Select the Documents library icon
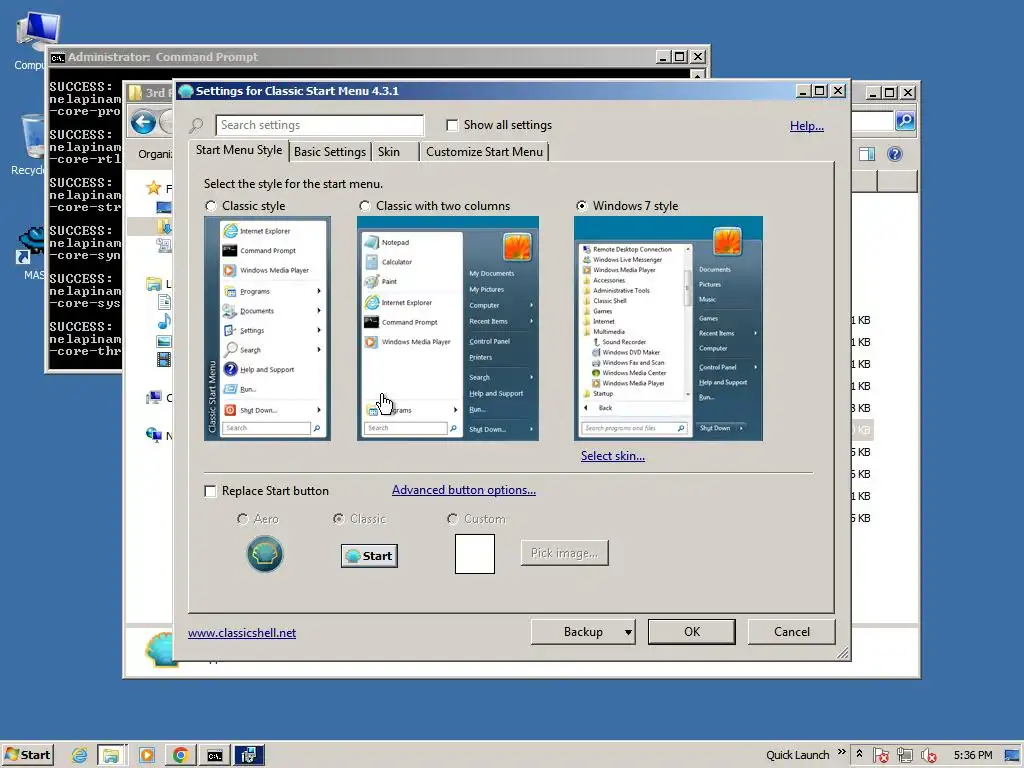This screenshot has height=768, width=1024. 164,302
